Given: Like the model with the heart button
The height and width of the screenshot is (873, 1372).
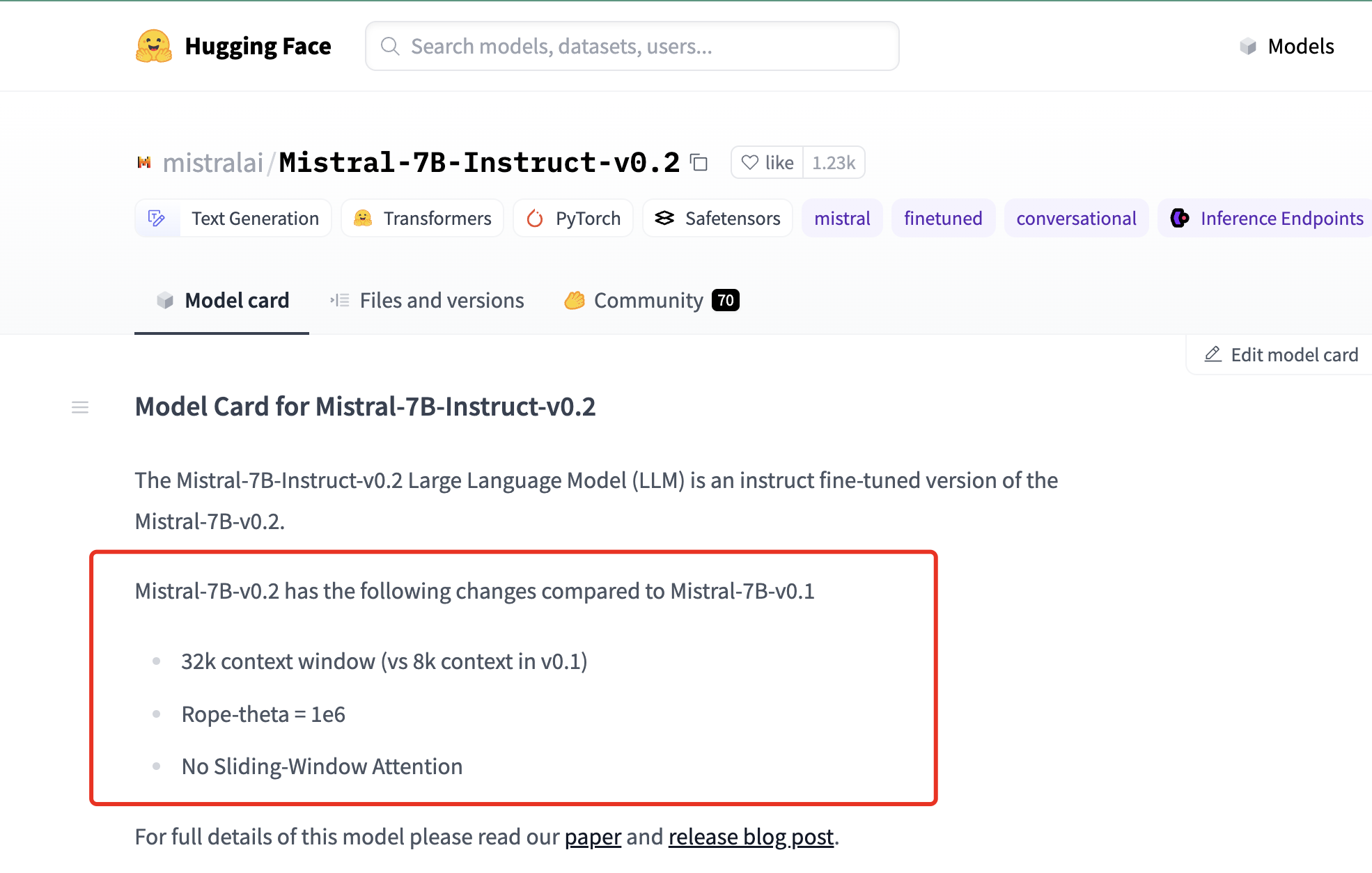Looking at the screenshot, I should (767, 162).
